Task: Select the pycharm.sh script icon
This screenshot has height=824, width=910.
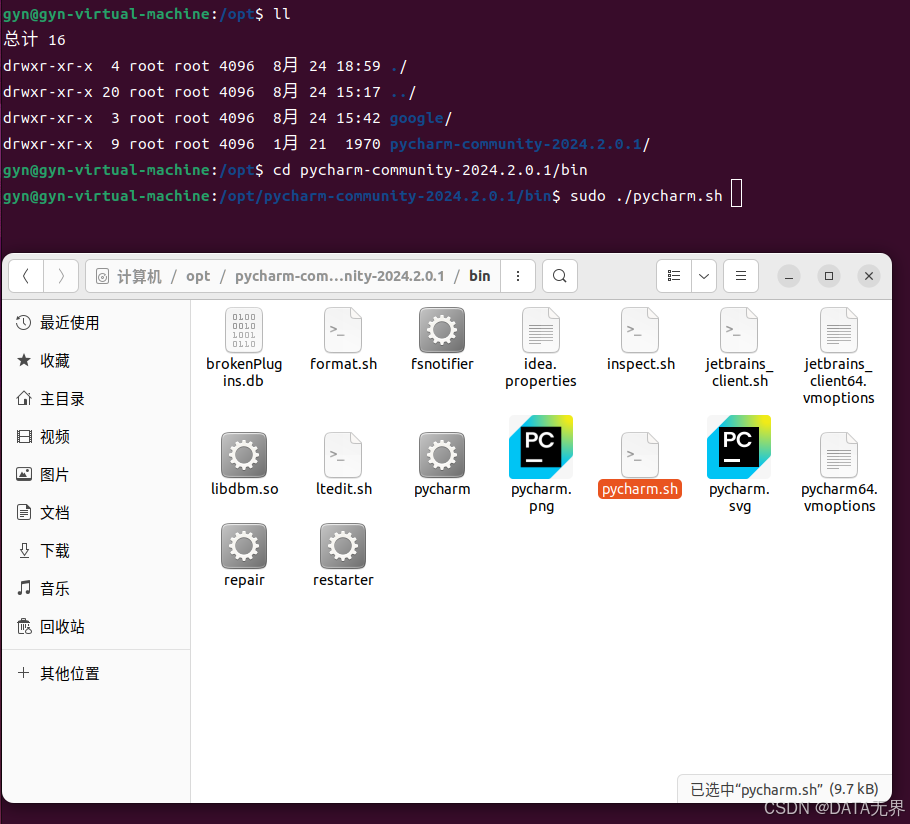Action: [x=640, y=455]
